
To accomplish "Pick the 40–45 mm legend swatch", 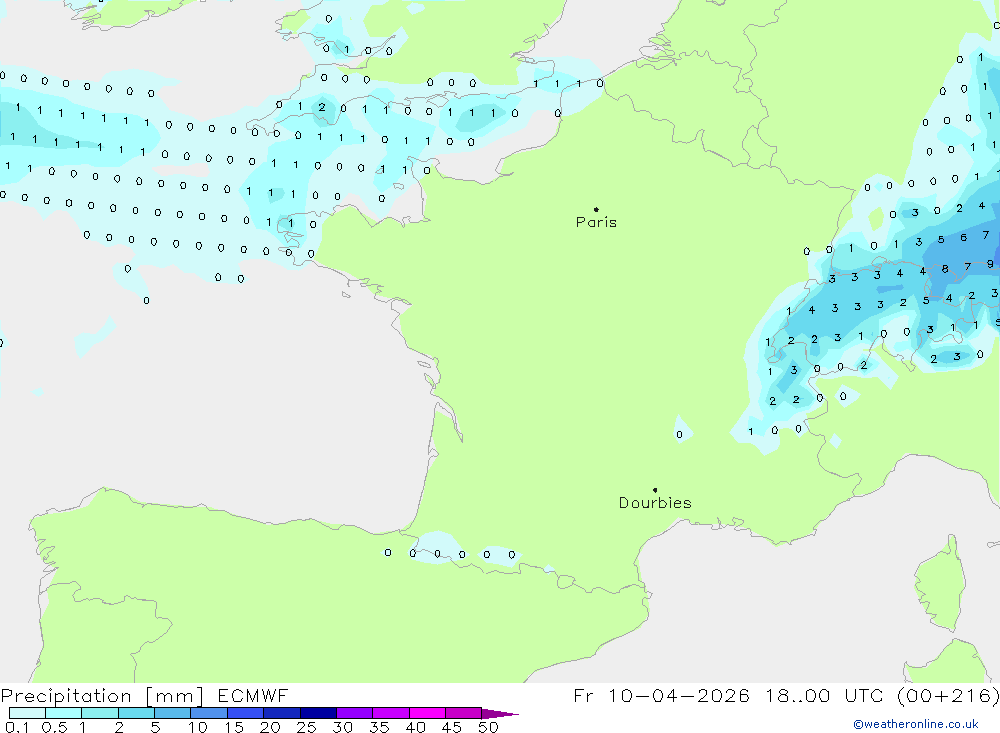I will tap(427, 713).
